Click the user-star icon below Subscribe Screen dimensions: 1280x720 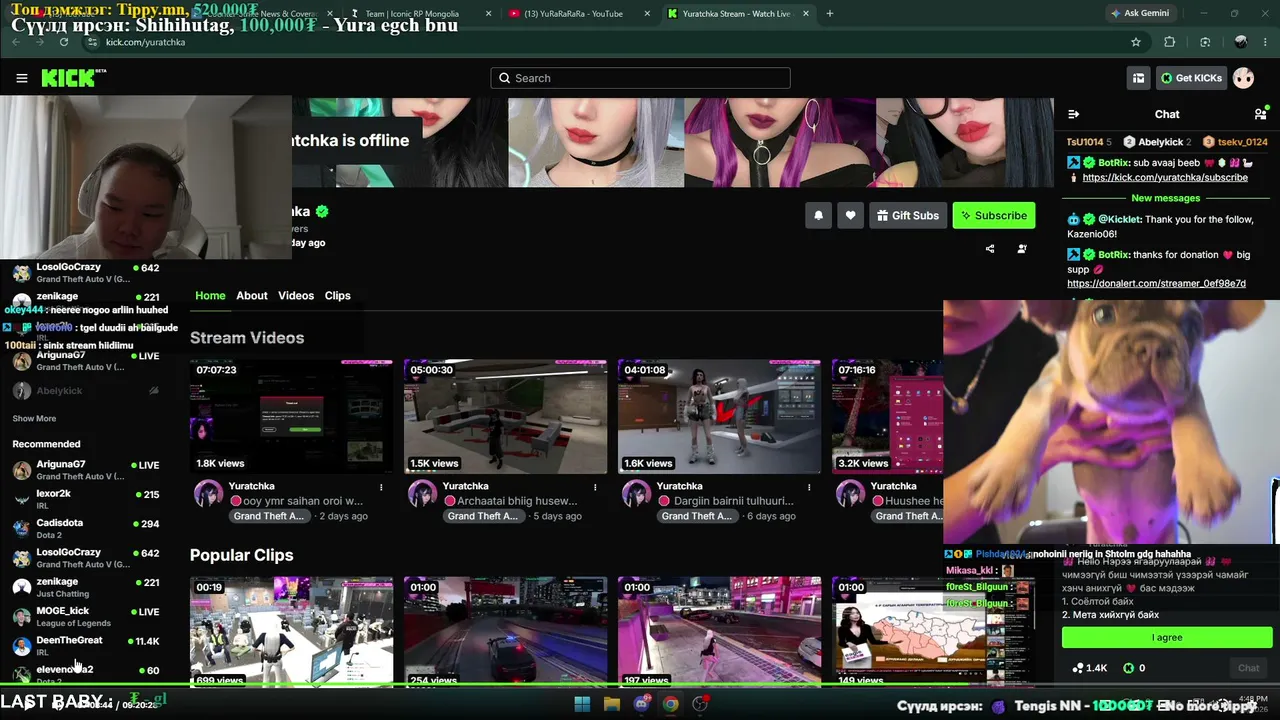(x=1022, y=249)
